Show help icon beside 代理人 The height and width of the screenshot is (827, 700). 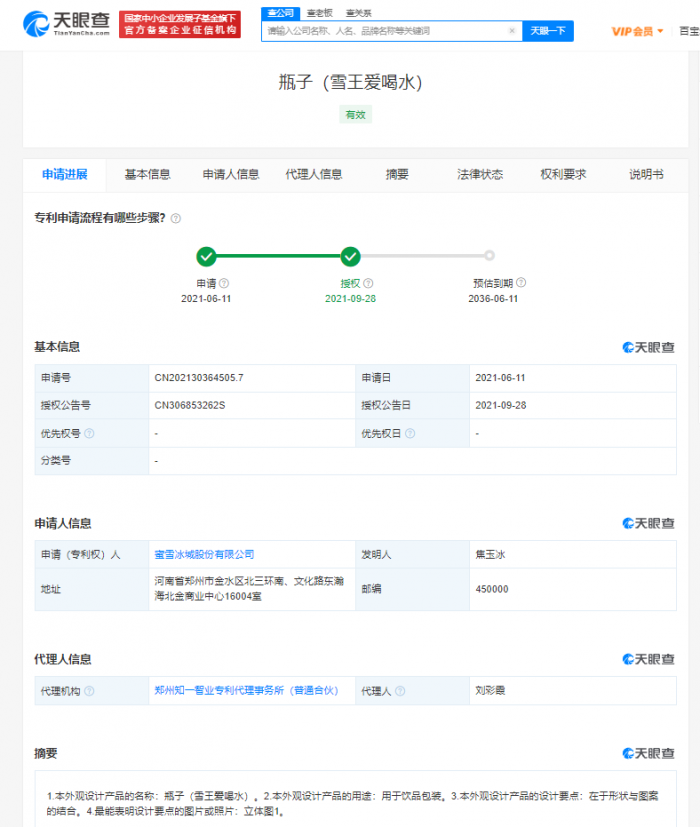coord(400,691)
